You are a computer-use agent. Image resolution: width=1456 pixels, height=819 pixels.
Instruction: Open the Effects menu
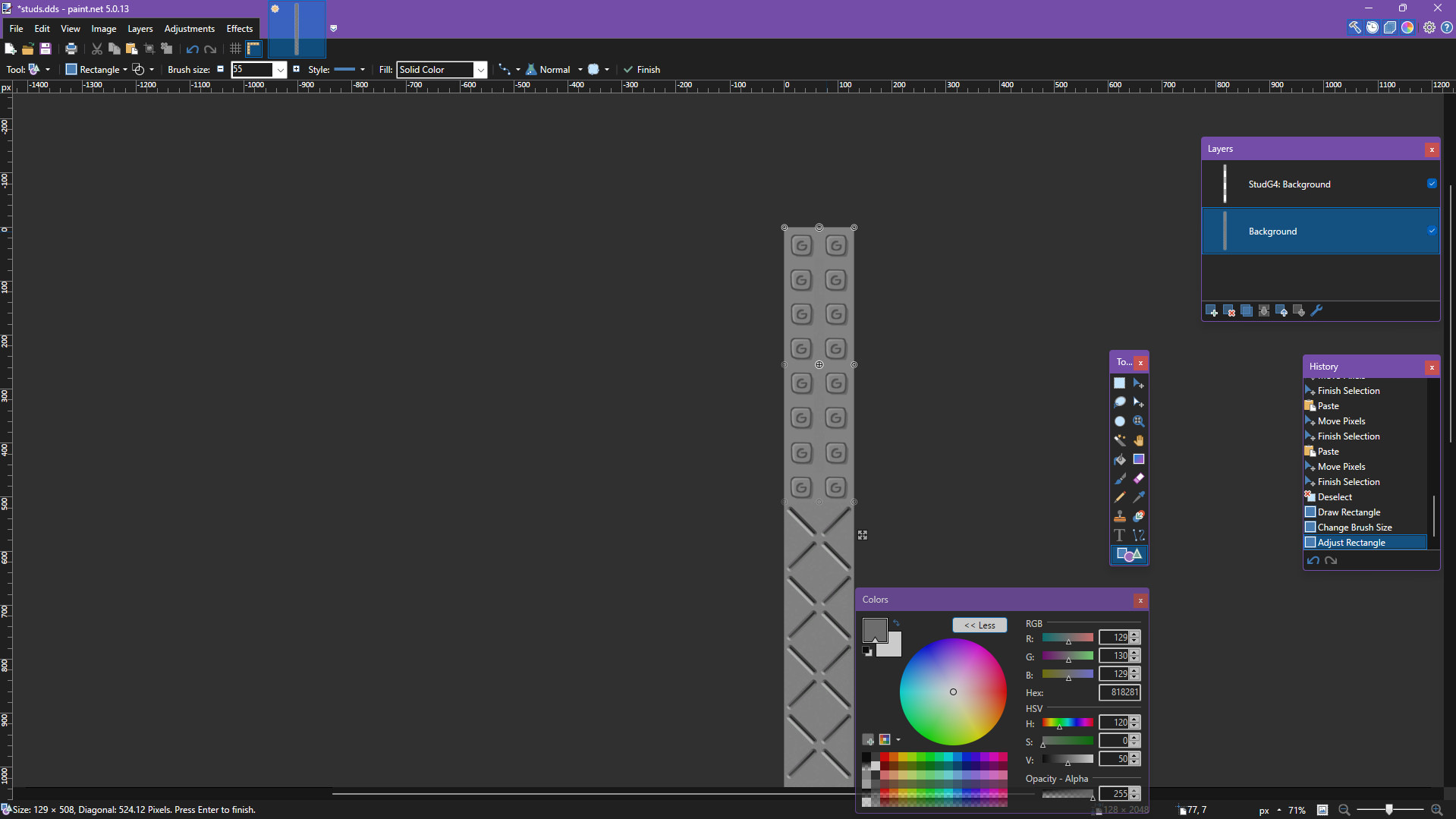pyautogui.click(x=240, y=28)
